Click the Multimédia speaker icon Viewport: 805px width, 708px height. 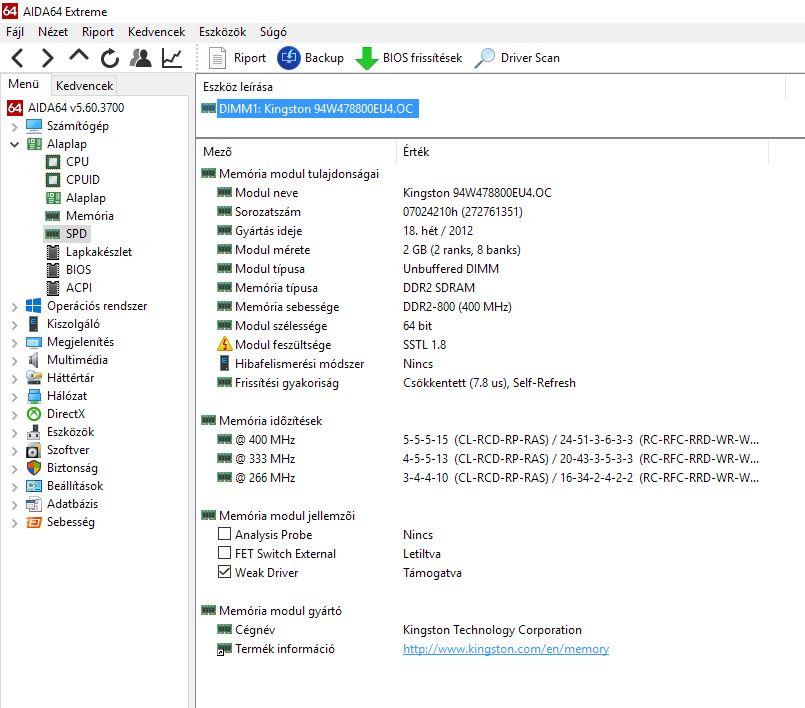[x=33, y=360]
